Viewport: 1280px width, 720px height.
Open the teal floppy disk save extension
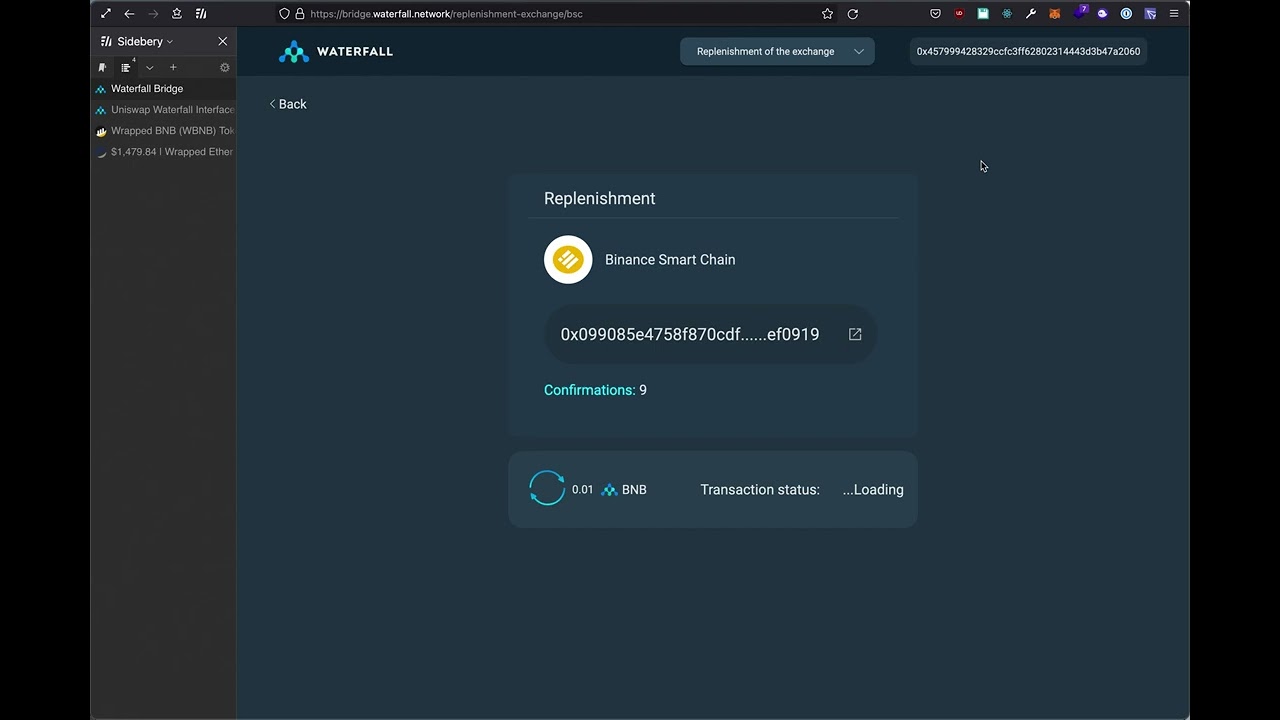click(x=983, y=14)
